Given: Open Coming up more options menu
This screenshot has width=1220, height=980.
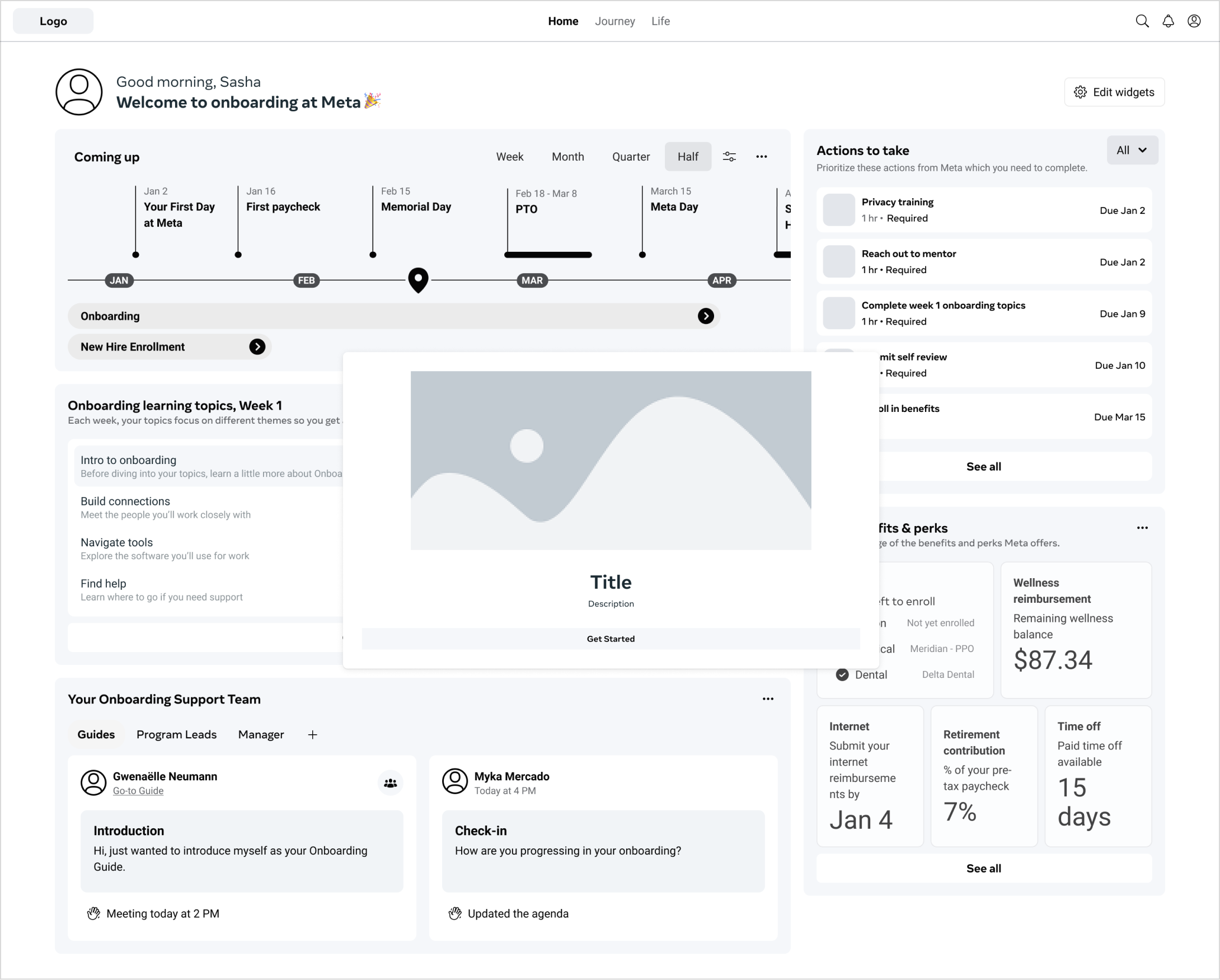Looking at the screenshot, I should coord(762,157).
